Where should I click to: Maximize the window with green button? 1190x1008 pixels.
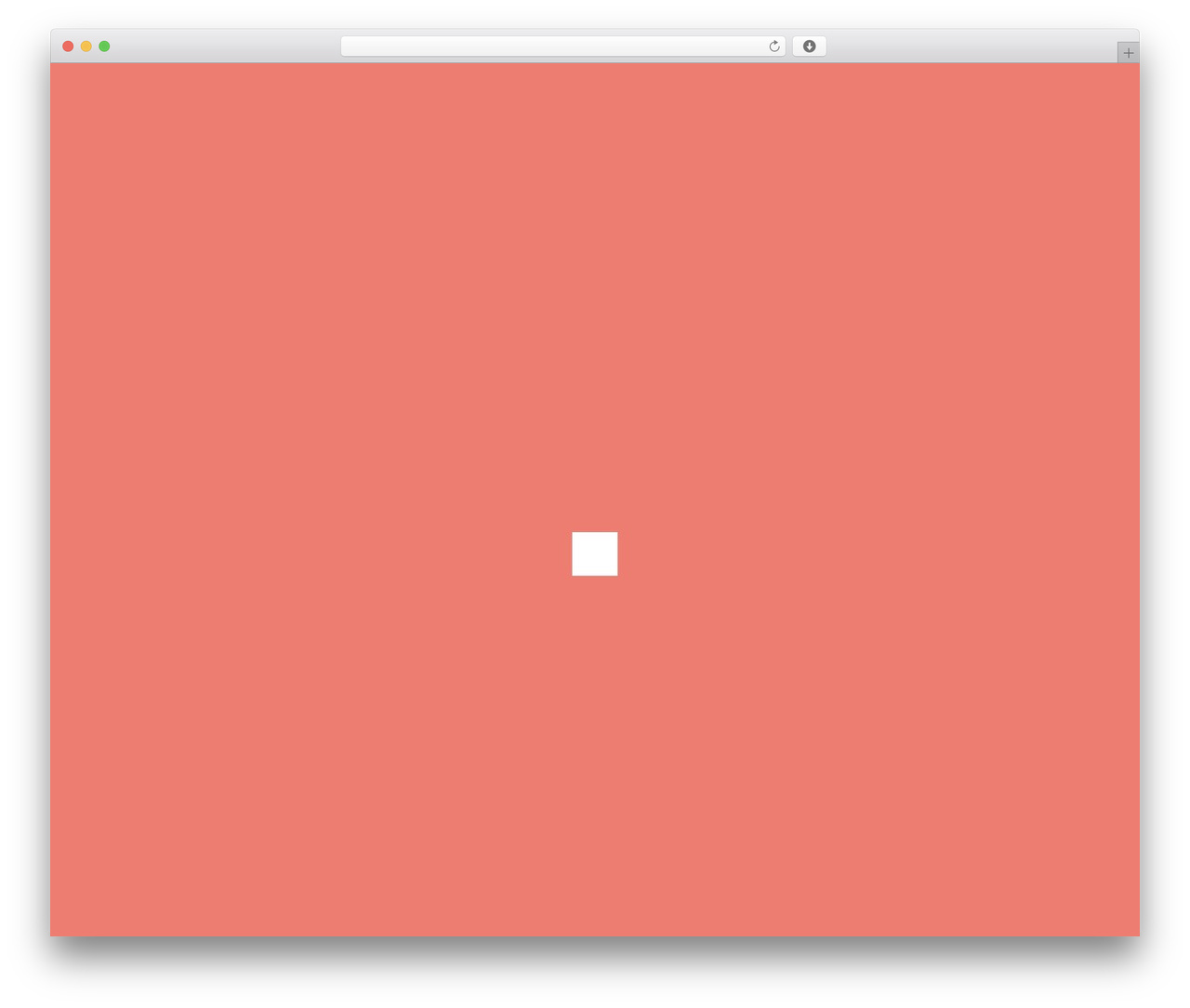click(x=104, y=46)
